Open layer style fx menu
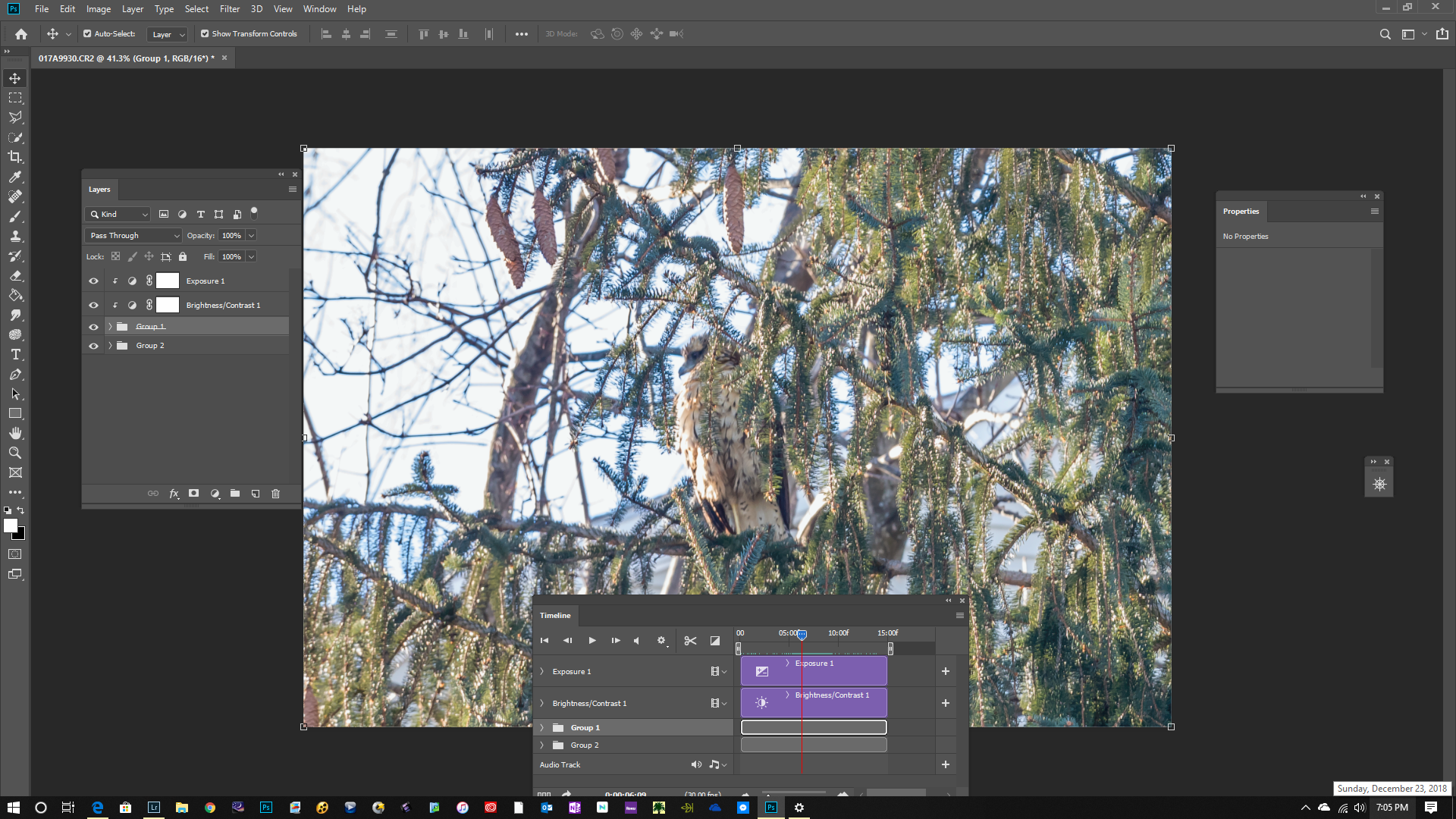1456x819 pixels. (174, 494)
